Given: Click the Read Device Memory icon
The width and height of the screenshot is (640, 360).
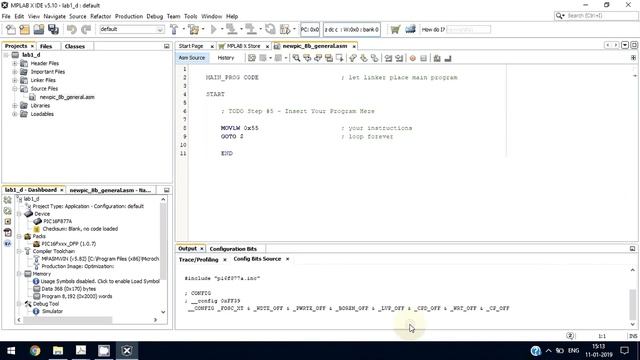Looking at the screenshot, I should (251, 29).
